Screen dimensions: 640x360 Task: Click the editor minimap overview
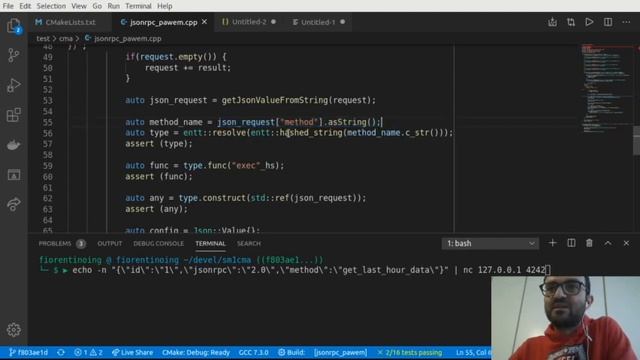(x=606, y=89)
